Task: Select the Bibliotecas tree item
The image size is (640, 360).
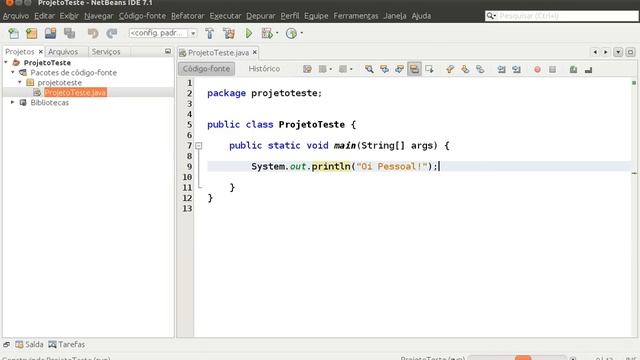Action: coord(49,102)
